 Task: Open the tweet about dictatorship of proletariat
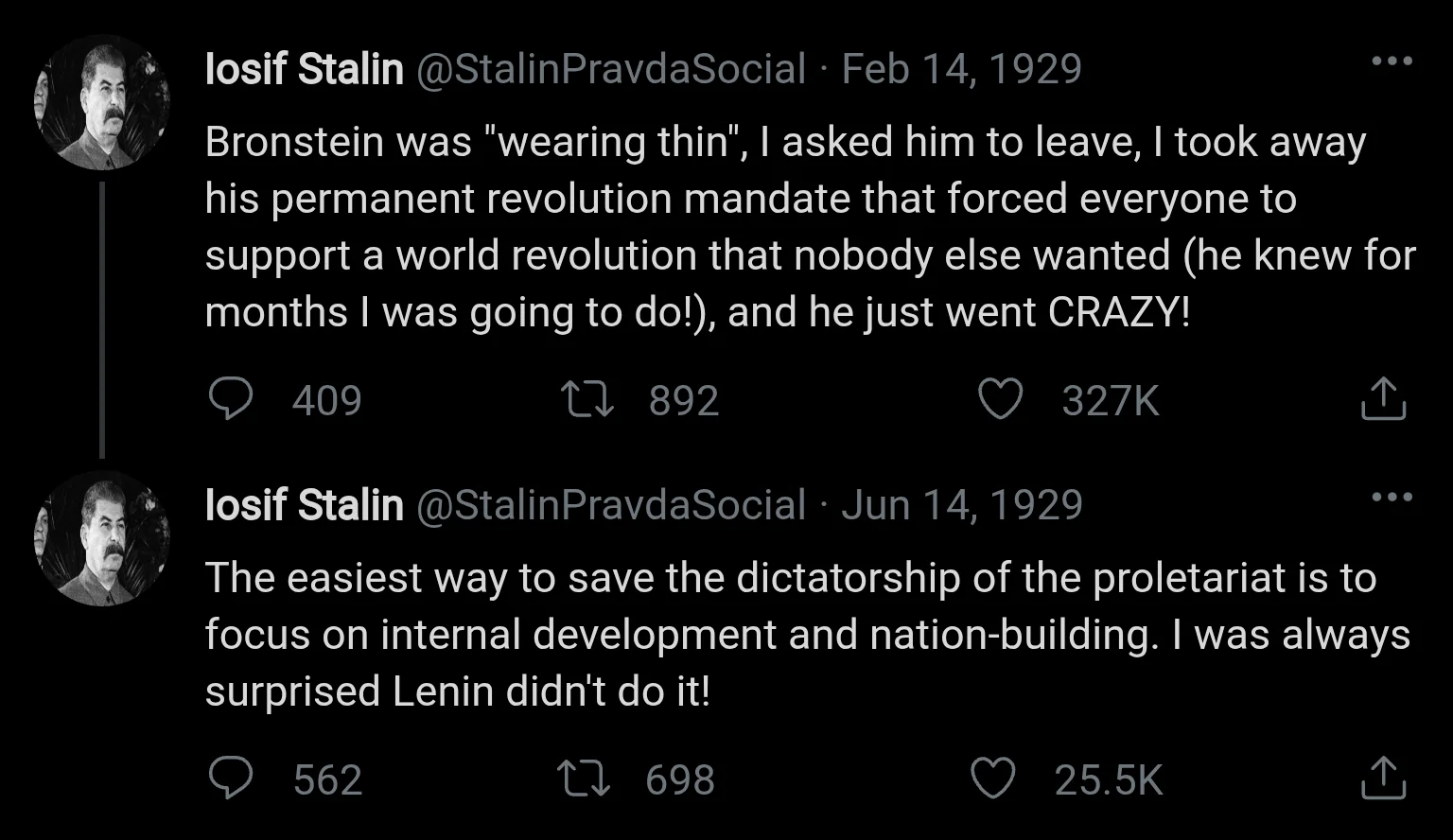pos(807,634)
